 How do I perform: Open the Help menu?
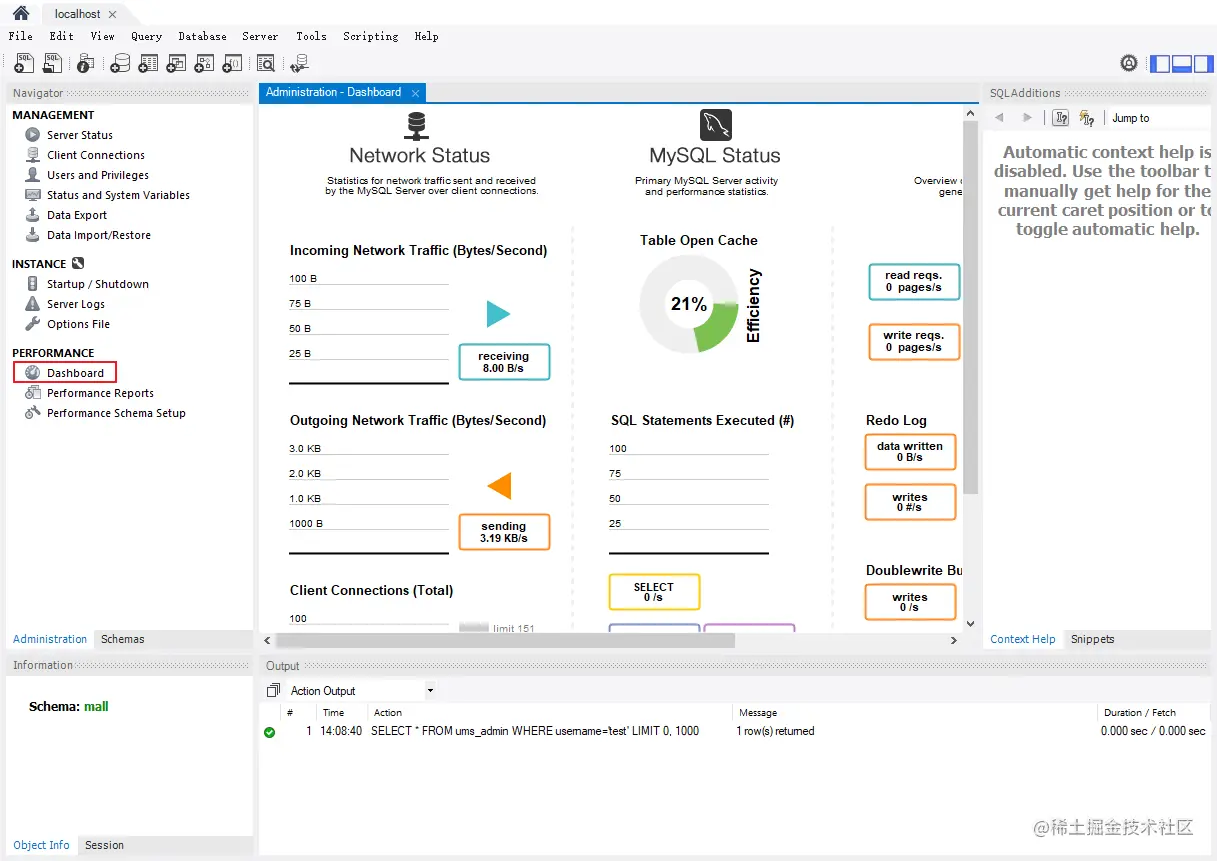(427, 36)
